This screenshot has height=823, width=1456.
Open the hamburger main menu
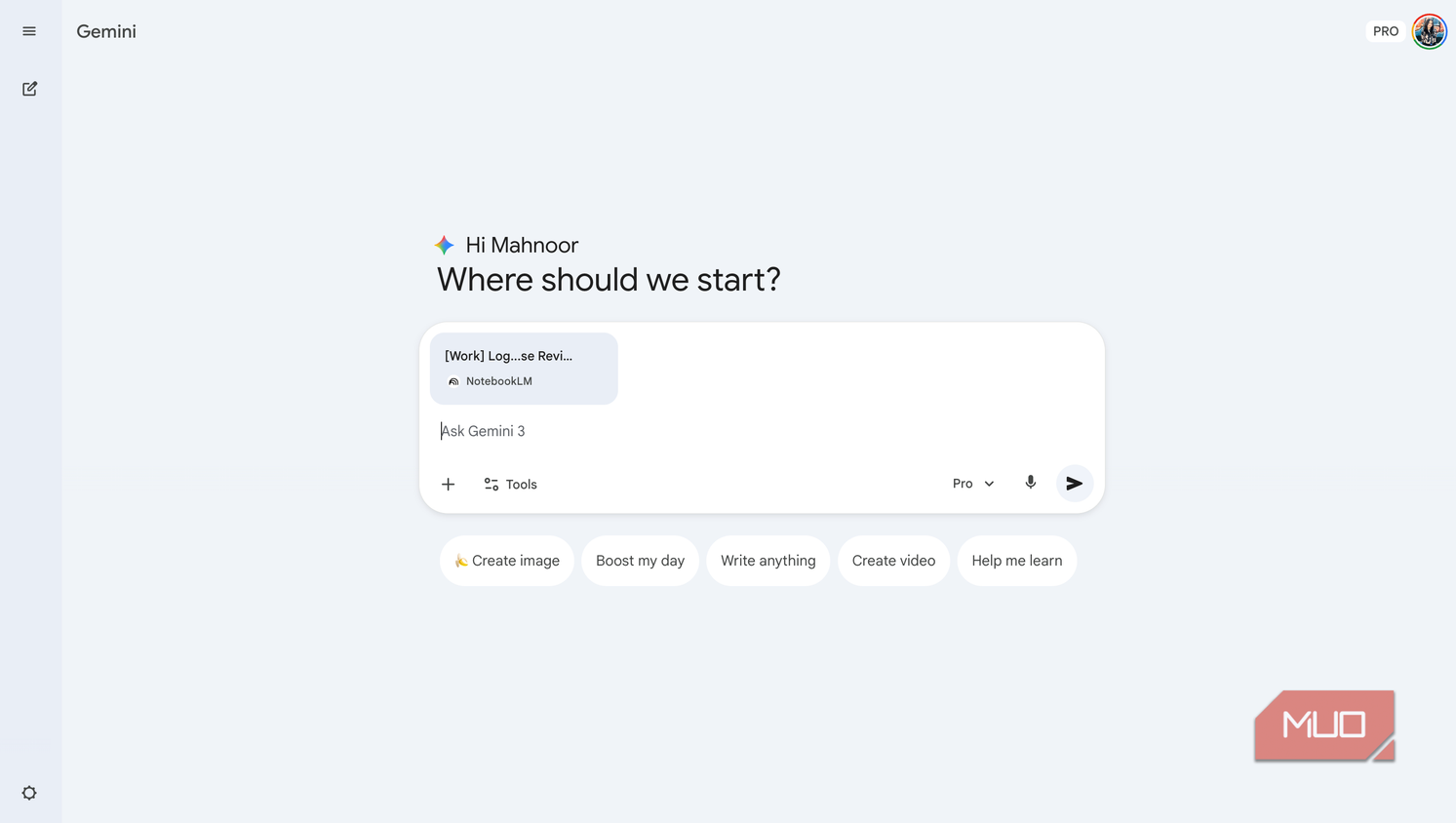(x=29, y=31)
